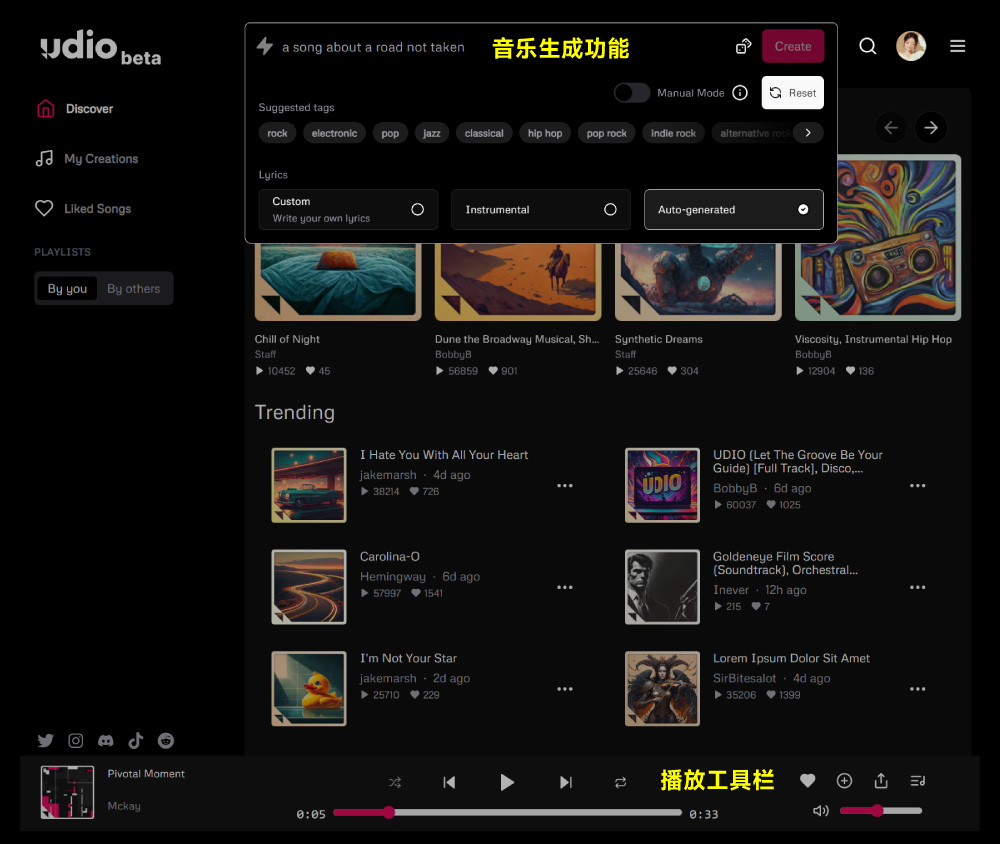Add the jazz tag
The height and width of the screenshot is (844, 1000).
tap(432, 133)
